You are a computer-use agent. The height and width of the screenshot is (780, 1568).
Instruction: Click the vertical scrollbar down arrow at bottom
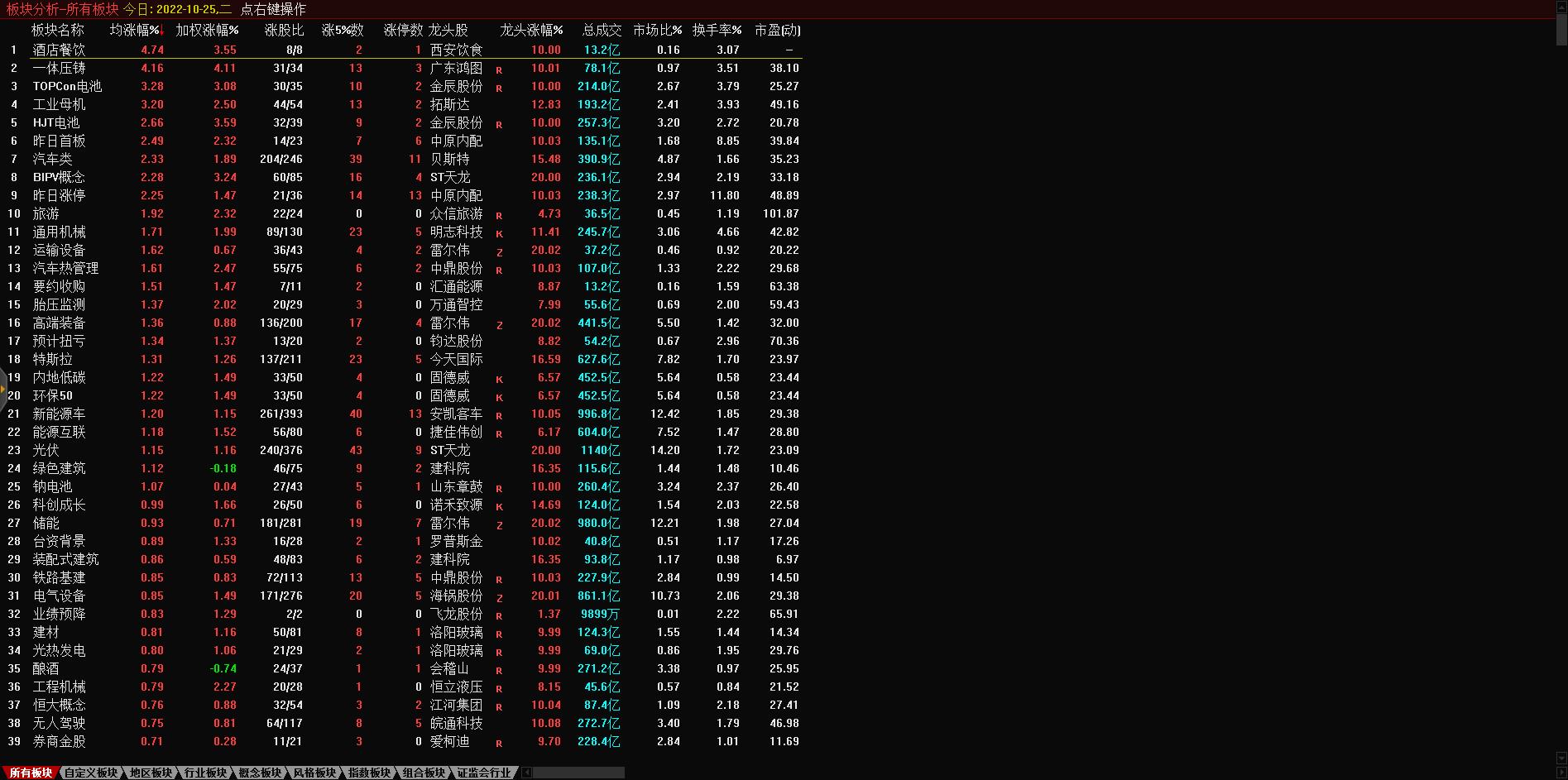[1561, 758]
